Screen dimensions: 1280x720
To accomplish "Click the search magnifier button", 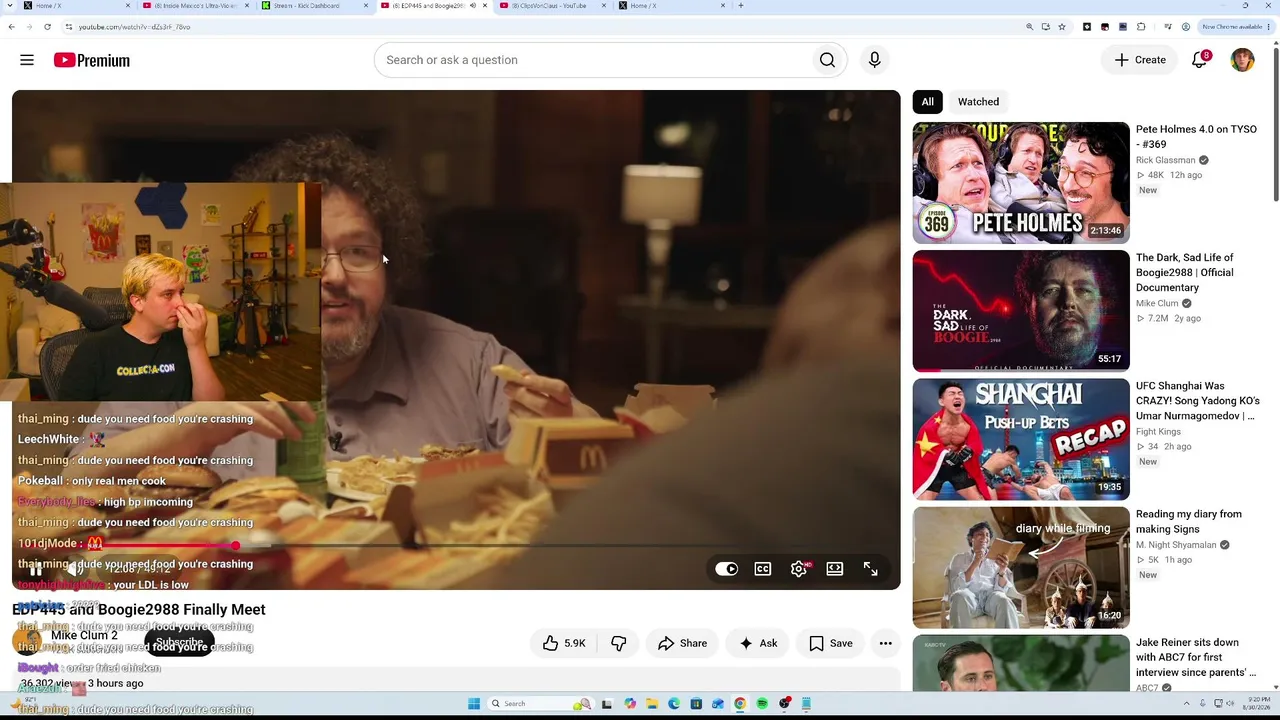I will (827, 60).
